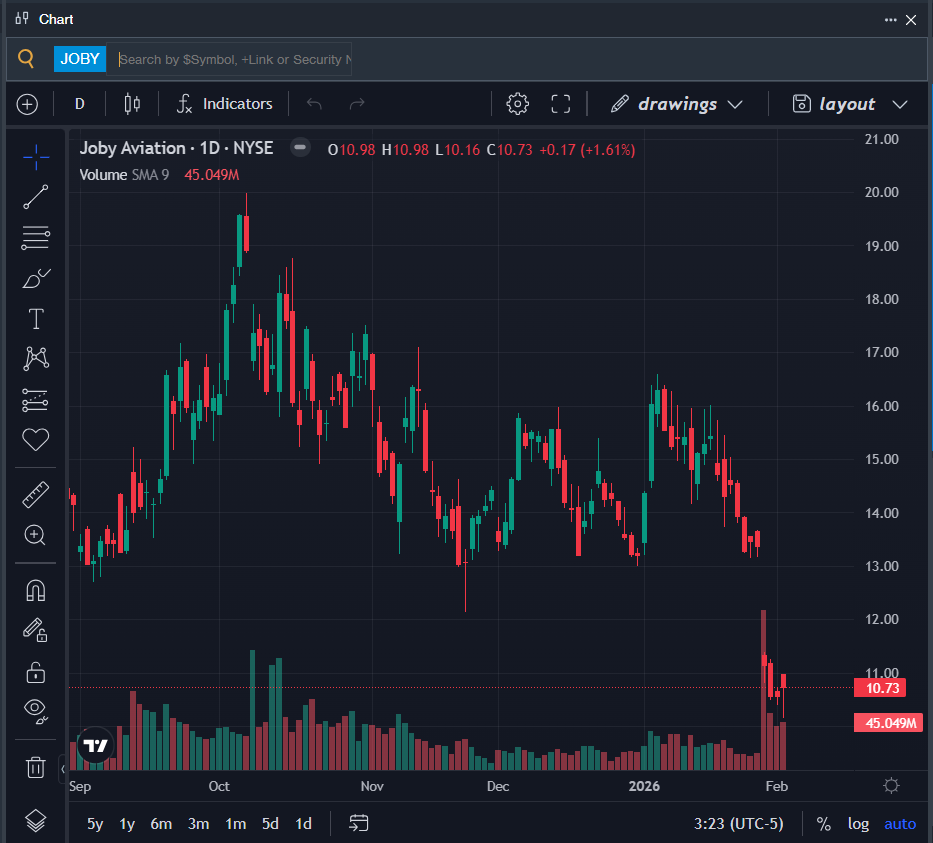Screen dimensions: 933x843
Task: Select the ruler measure tool
Action: 36,494
